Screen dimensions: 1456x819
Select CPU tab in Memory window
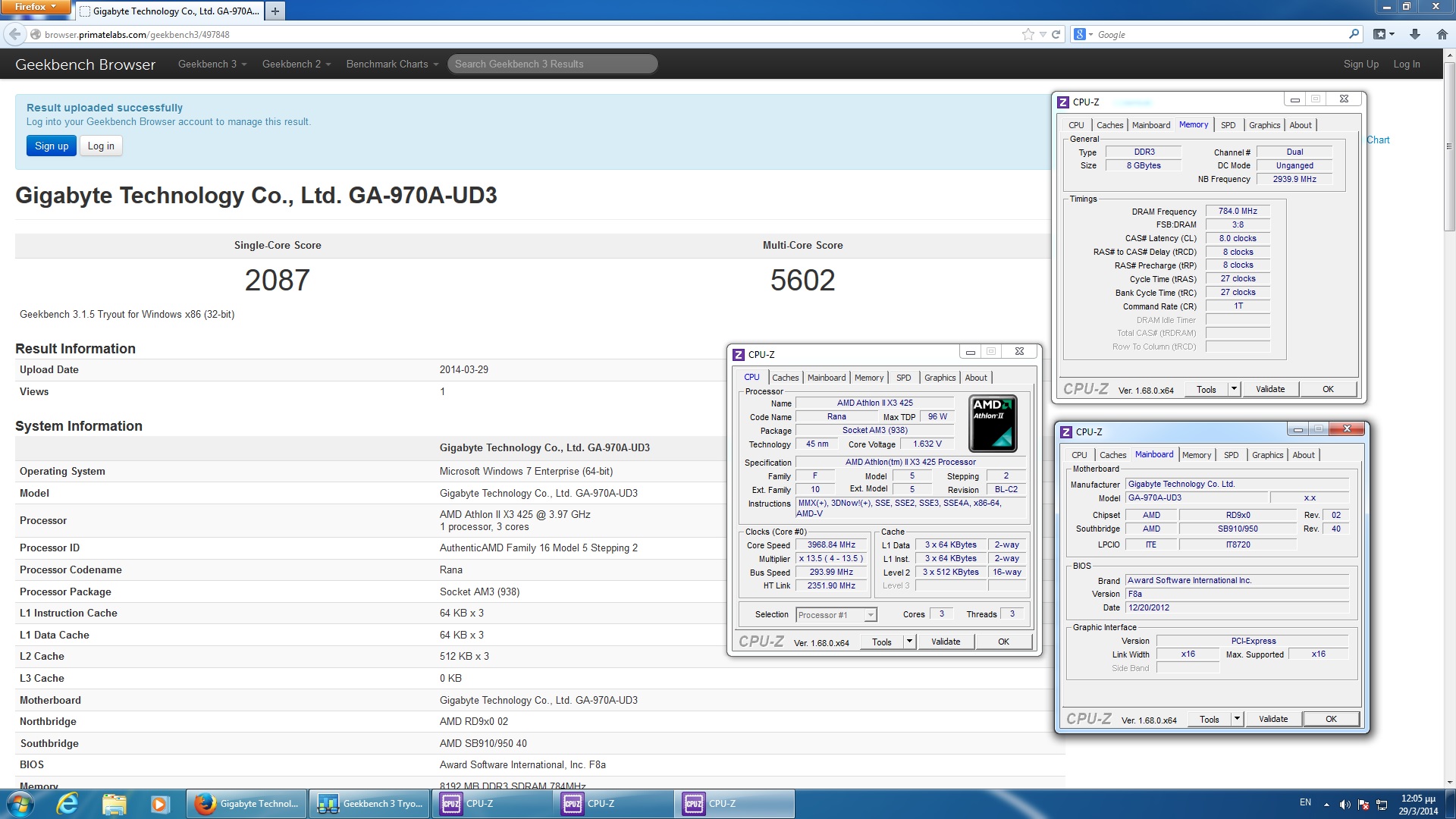1076,125
